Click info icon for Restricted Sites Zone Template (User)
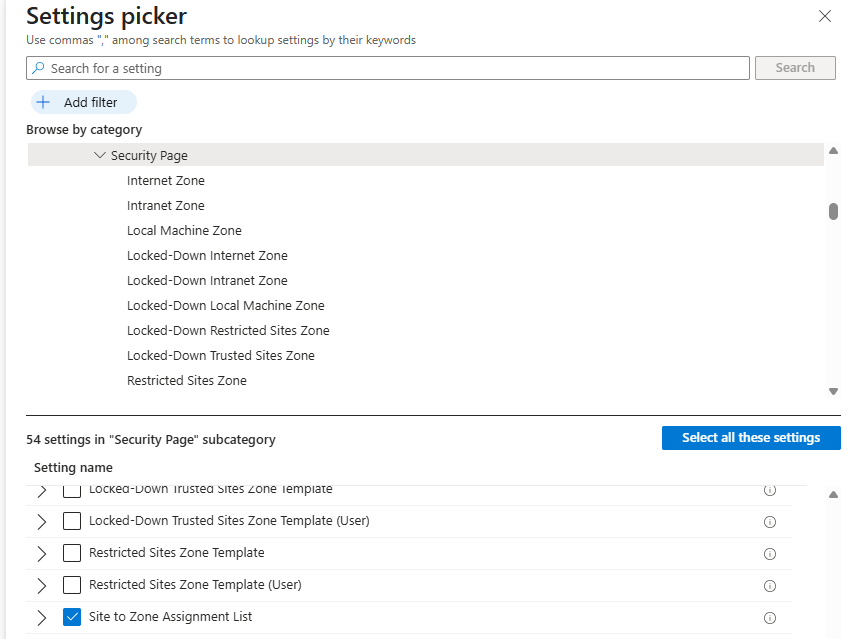Image resolution: width=850 pixels, height=639 pixels. tap(770, 586)
